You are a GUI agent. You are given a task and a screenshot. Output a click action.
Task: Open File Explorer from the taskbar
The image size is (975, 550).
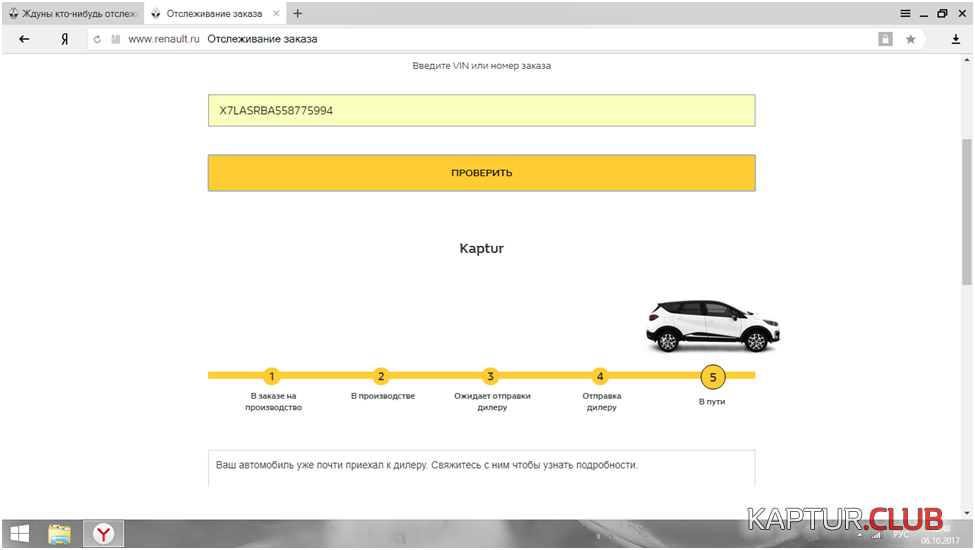(60, 534)
